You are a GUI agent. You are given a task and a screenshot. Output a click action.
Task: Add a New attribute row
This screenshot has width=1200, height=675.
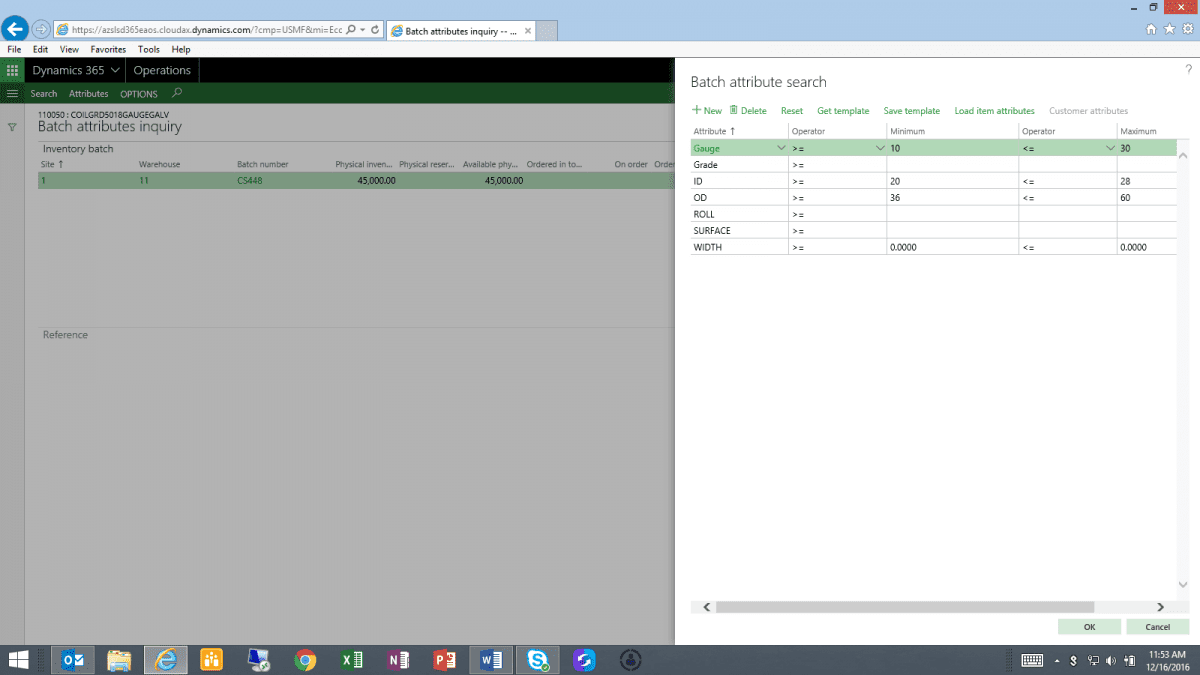point(707,111)
